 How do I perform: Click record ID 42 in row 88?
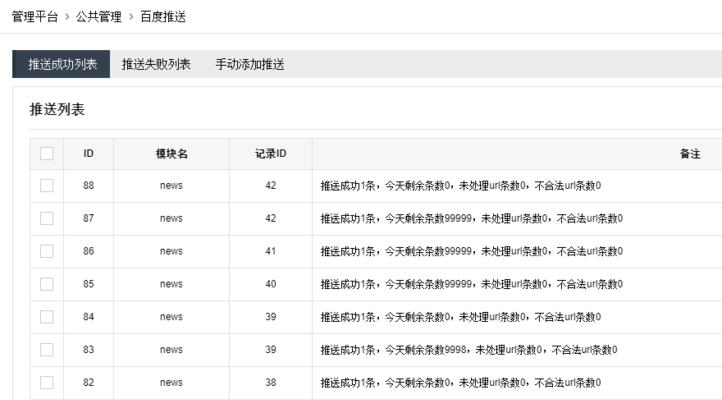(x=271, y=186)
